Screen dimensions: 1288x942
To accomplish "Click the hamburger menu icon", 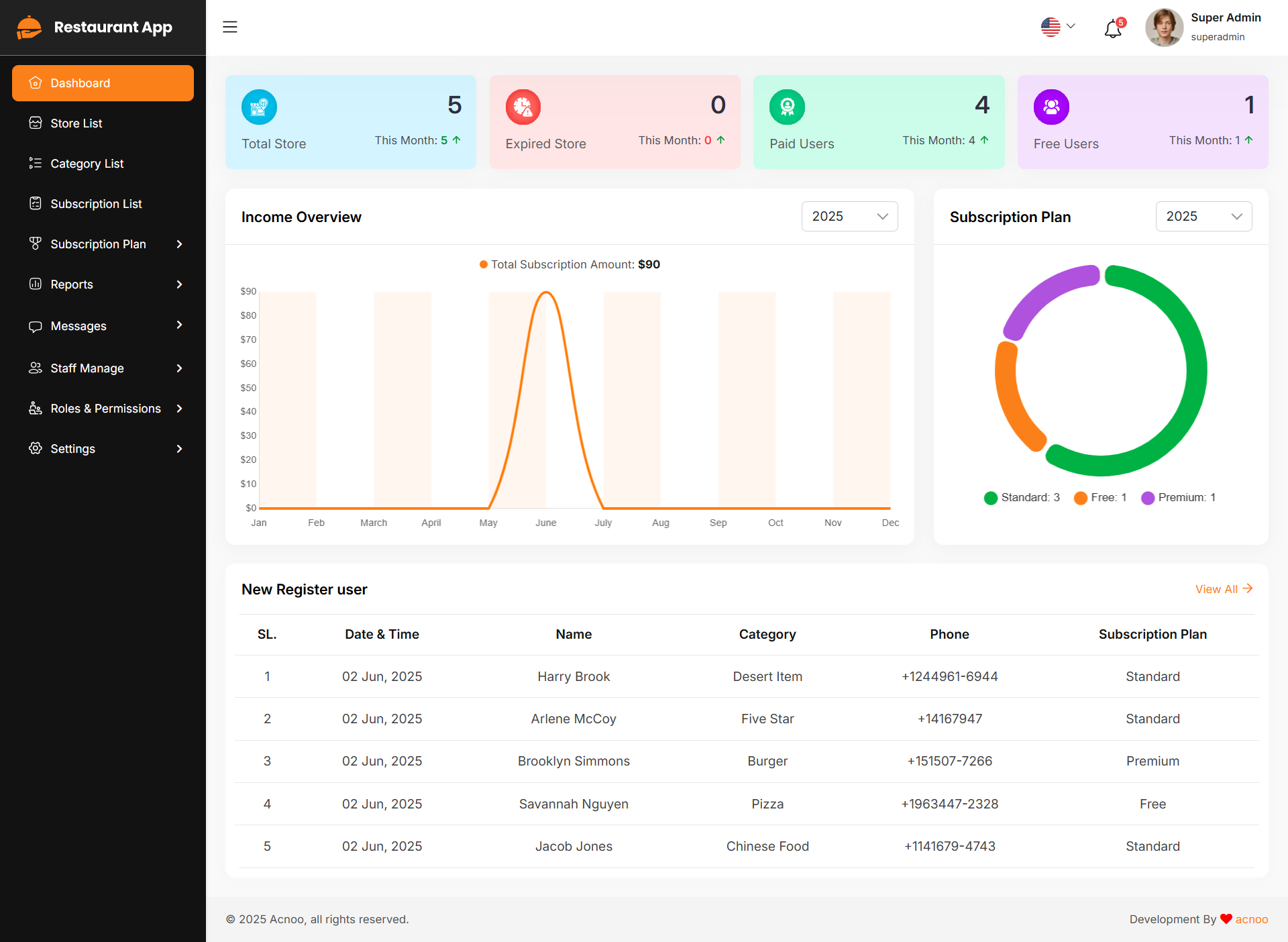I will 230,27.
